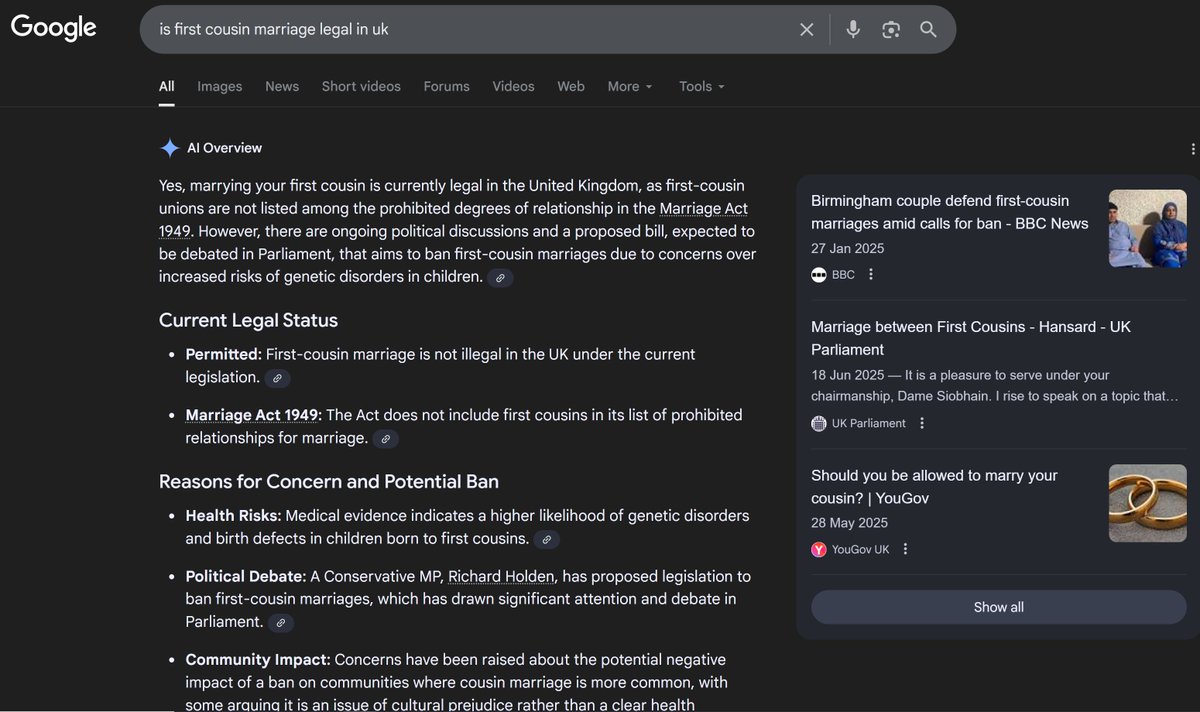This screenshot has height=712, width=1200.
Task: Open source link icon beside Health Risks bullet
Action: (x=546, y=540)
